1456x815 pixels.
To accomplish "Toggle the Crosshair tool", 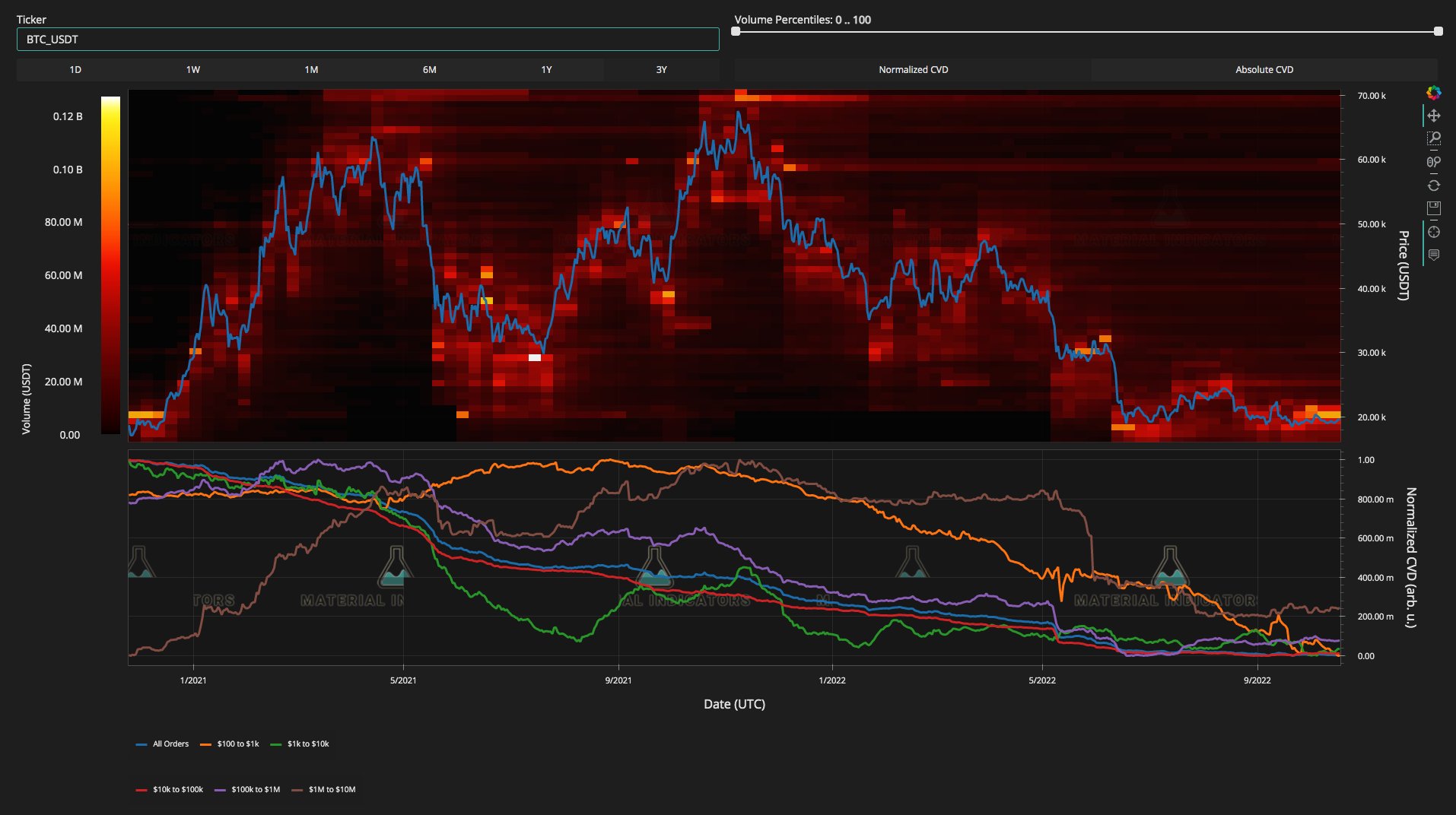I will (1433, 232).
